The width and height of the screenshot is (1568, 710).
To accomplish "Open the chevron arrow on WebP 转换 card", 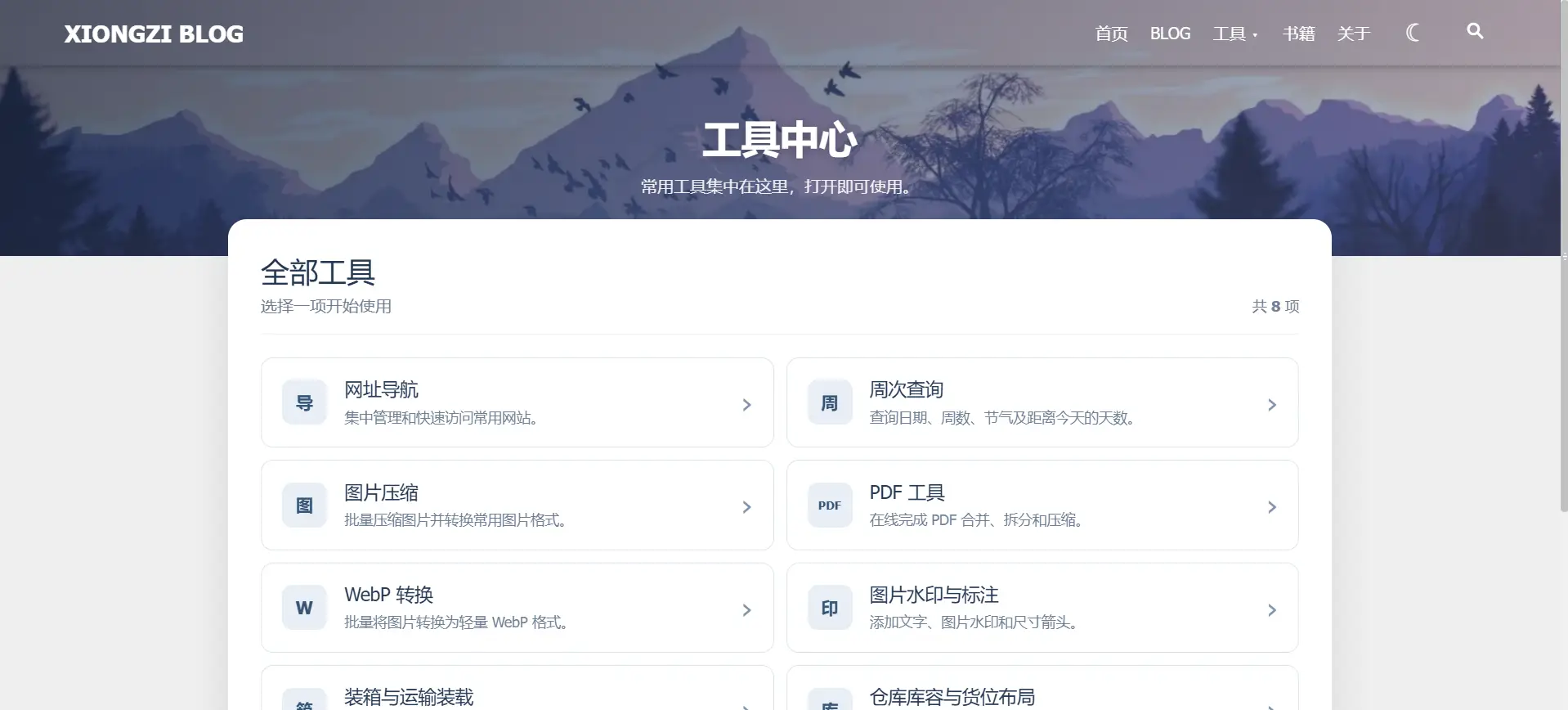I will tap(746, 610).
